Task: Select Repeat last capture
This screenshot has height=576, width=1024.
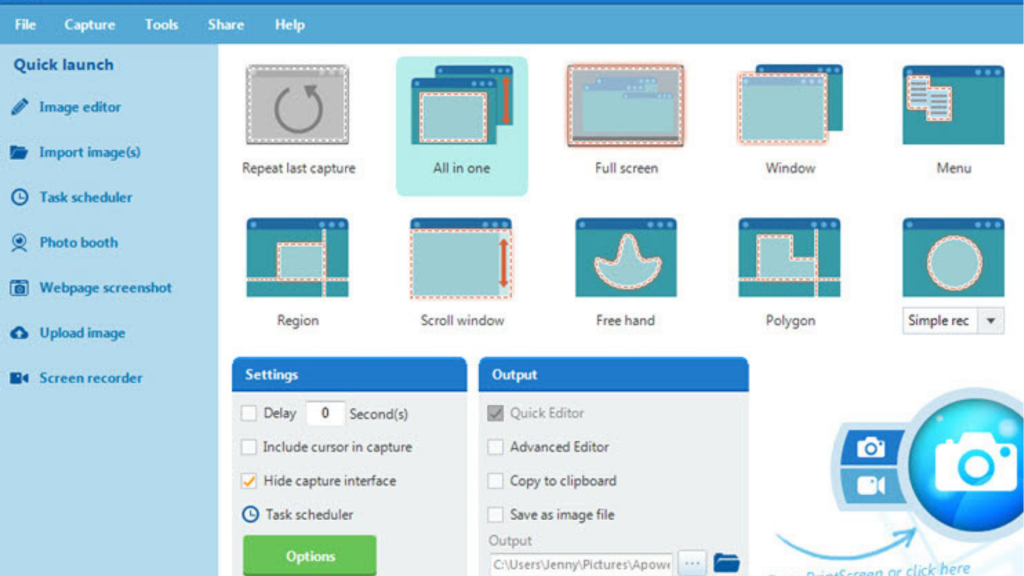Action: (x=297, y=105)
